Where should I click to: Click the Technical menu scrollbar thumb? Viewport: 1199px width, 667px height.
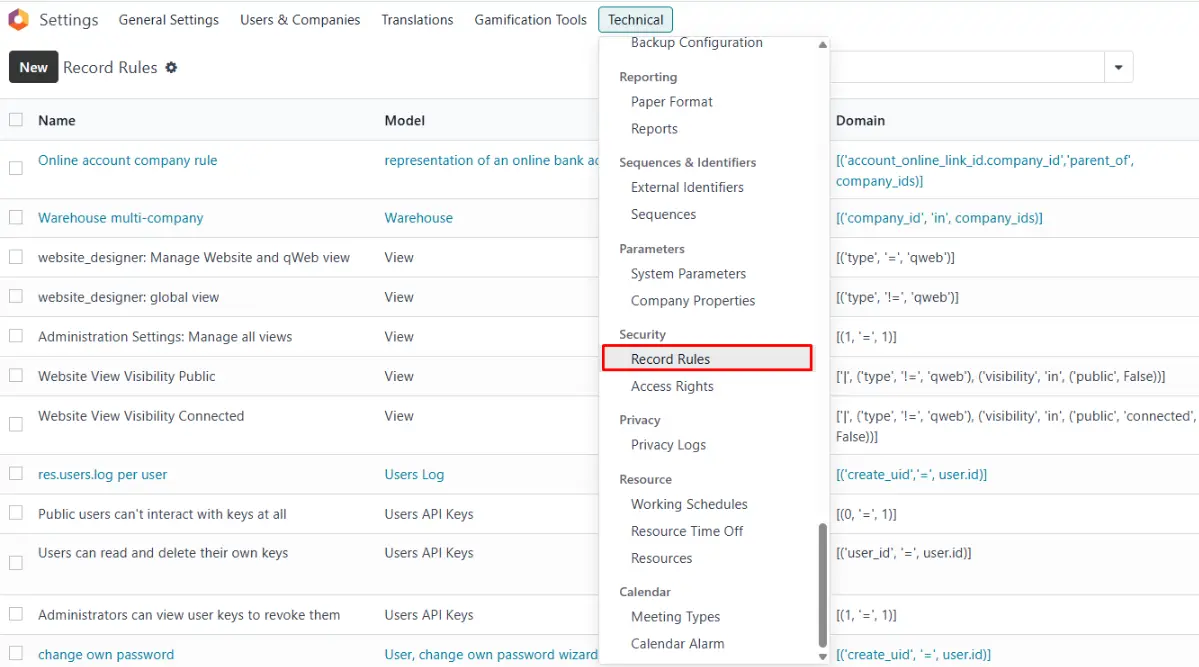click(x=823, y=585)
